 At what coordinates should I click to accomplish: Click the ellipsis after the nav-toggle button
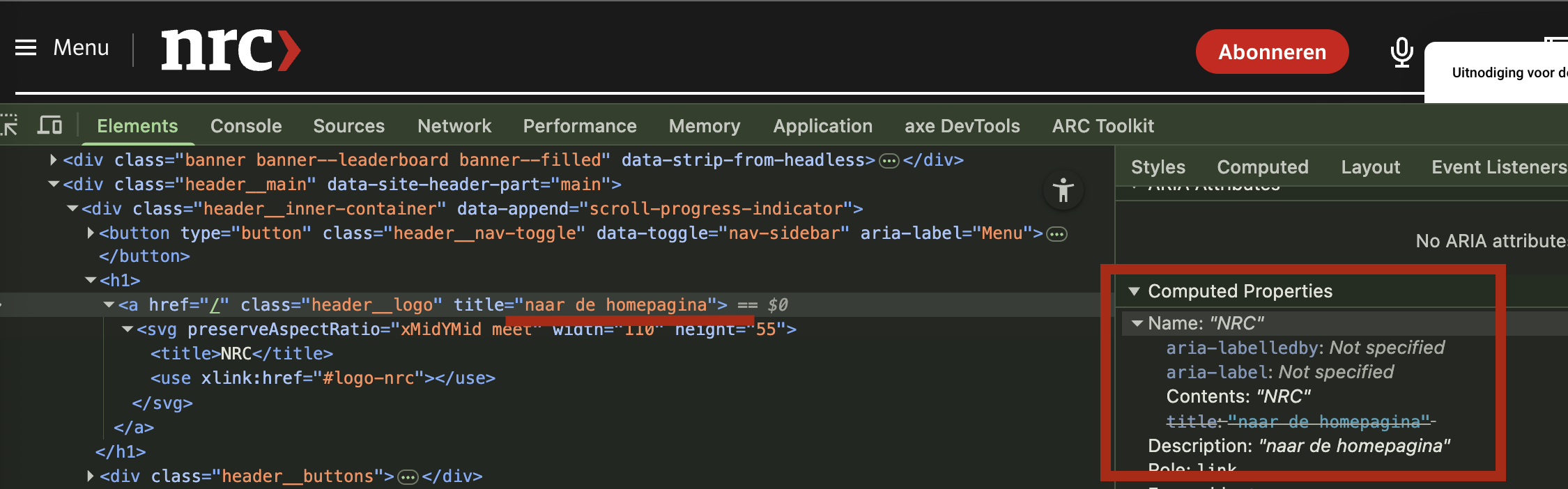coord(1056,234)
